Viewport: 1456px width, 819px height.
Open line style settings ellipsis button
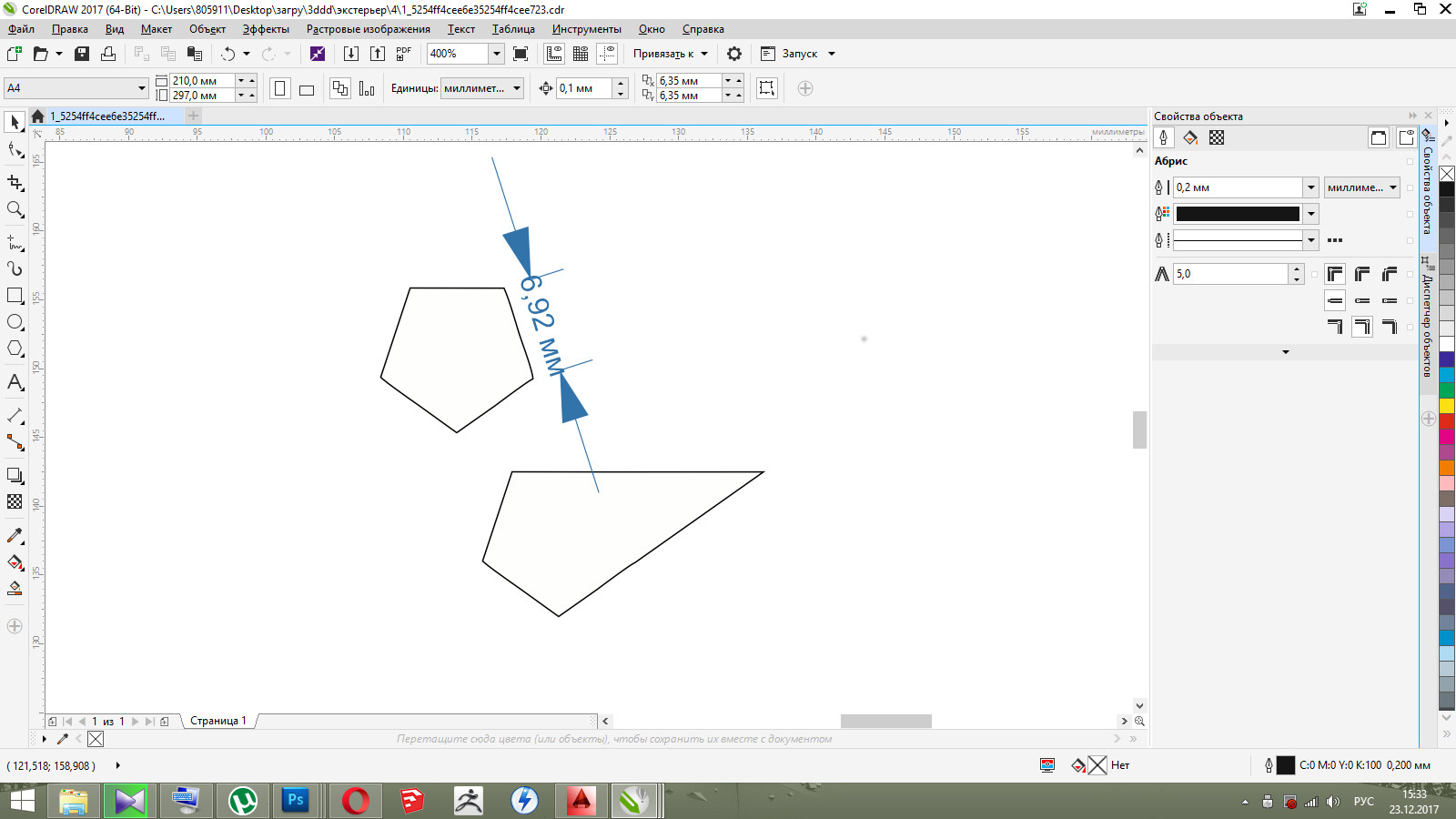(x=1335, y=240)
